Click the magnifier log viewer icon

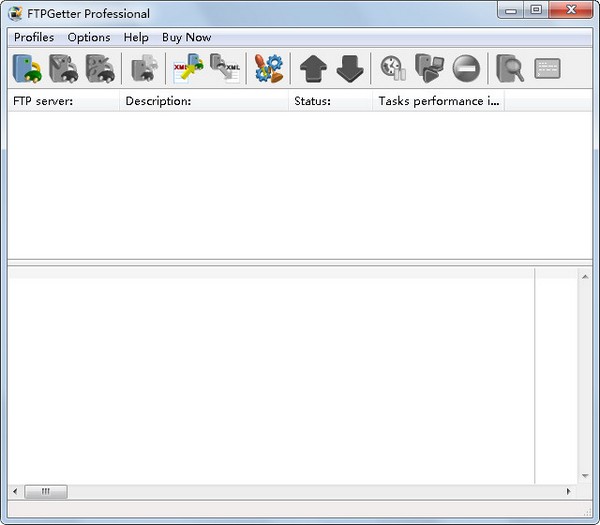[510, 68]
